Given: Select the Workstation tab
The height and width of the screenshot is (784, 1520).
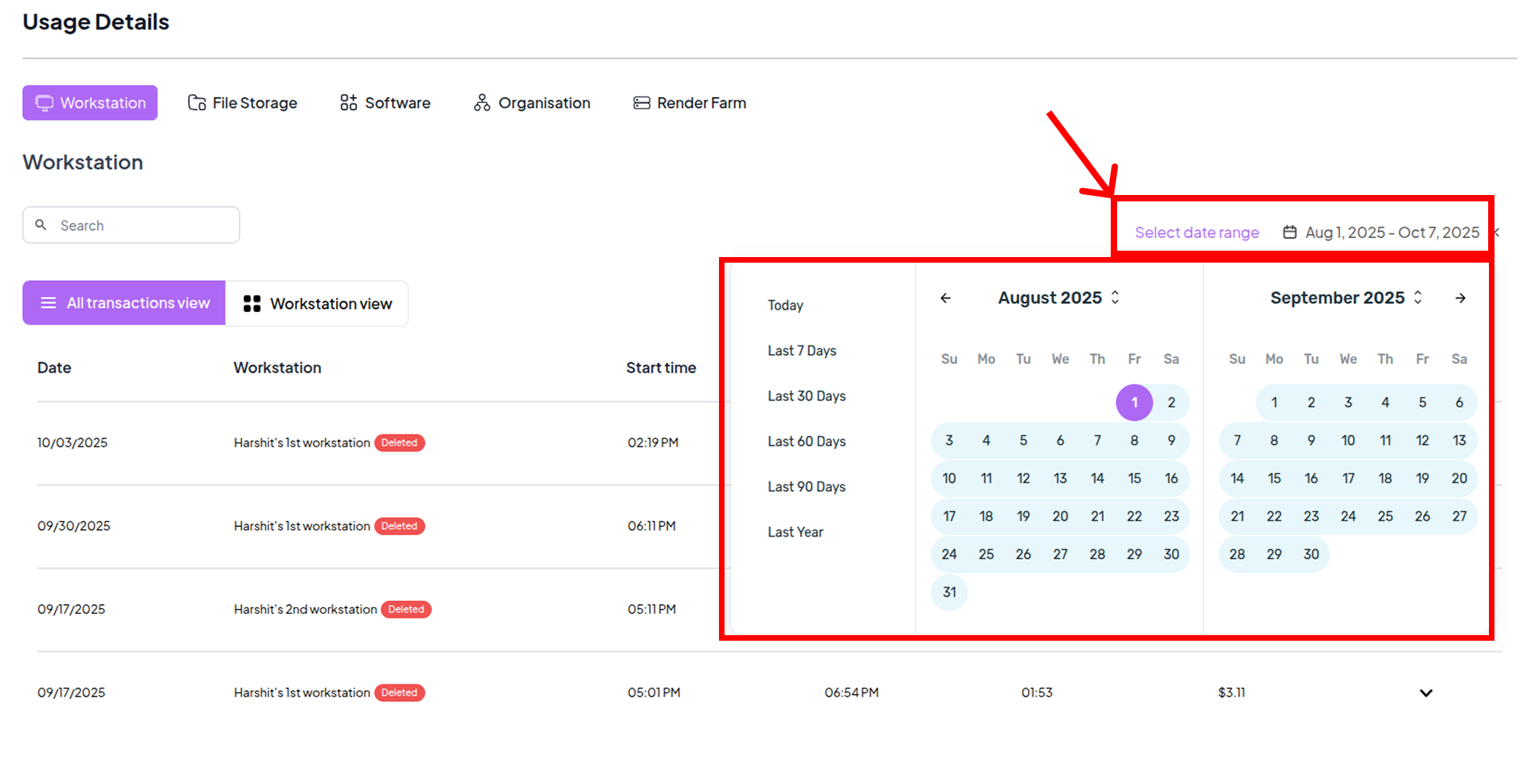Looking at the screenshot, I should pyautogui.click(x=90, y=103).
